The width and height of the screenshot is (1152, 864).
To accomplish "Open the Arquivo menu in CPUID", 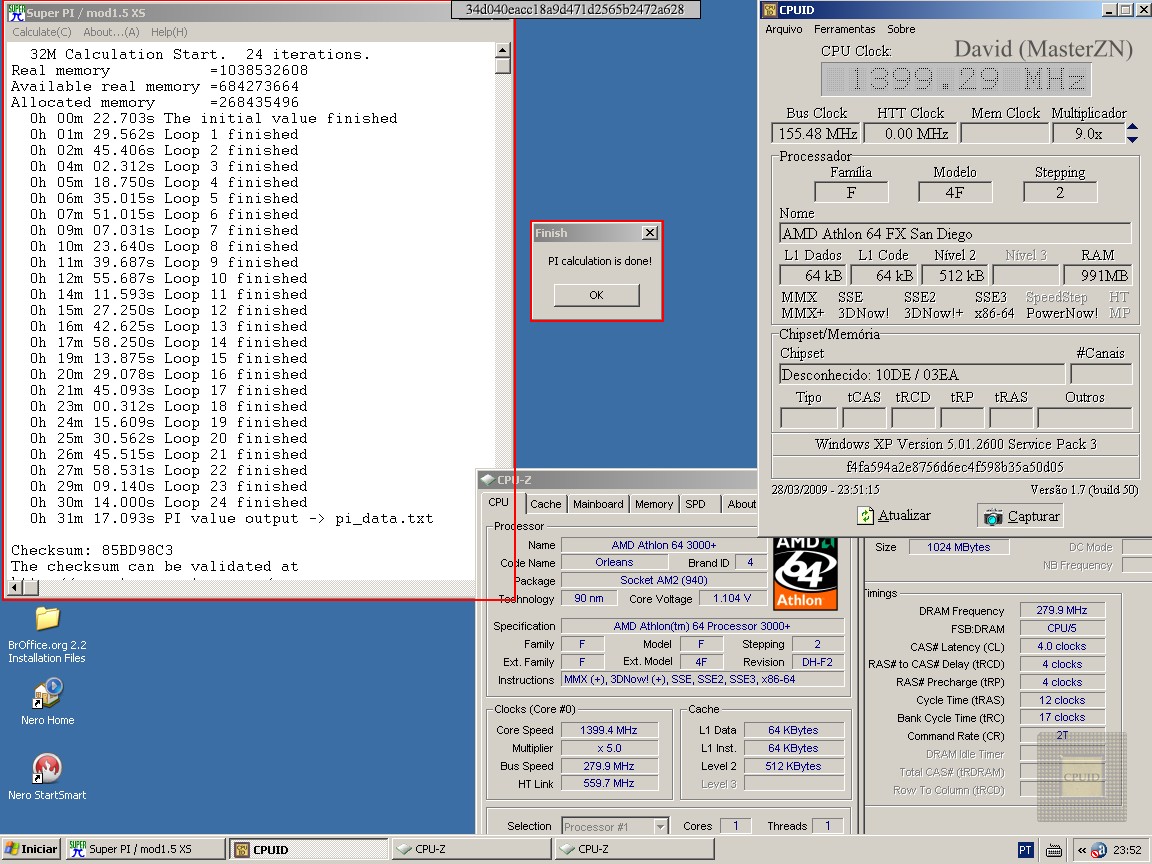I will pos(784,29).
